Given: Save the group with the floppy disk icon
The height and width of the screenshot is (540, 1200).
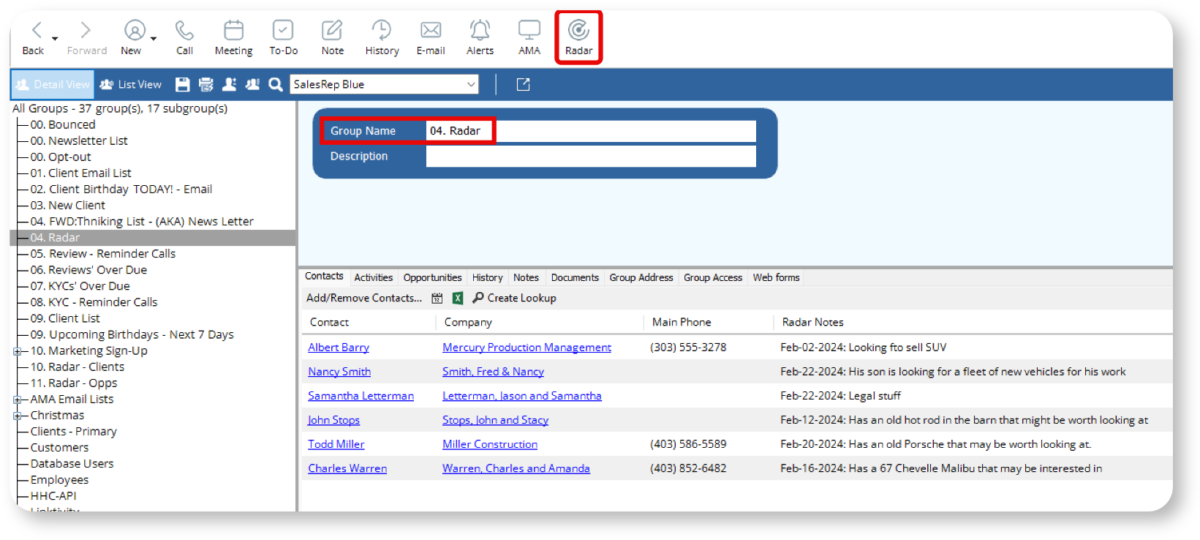Looking at the screenshot, I should pyautogui.click(x=182, y=84).
